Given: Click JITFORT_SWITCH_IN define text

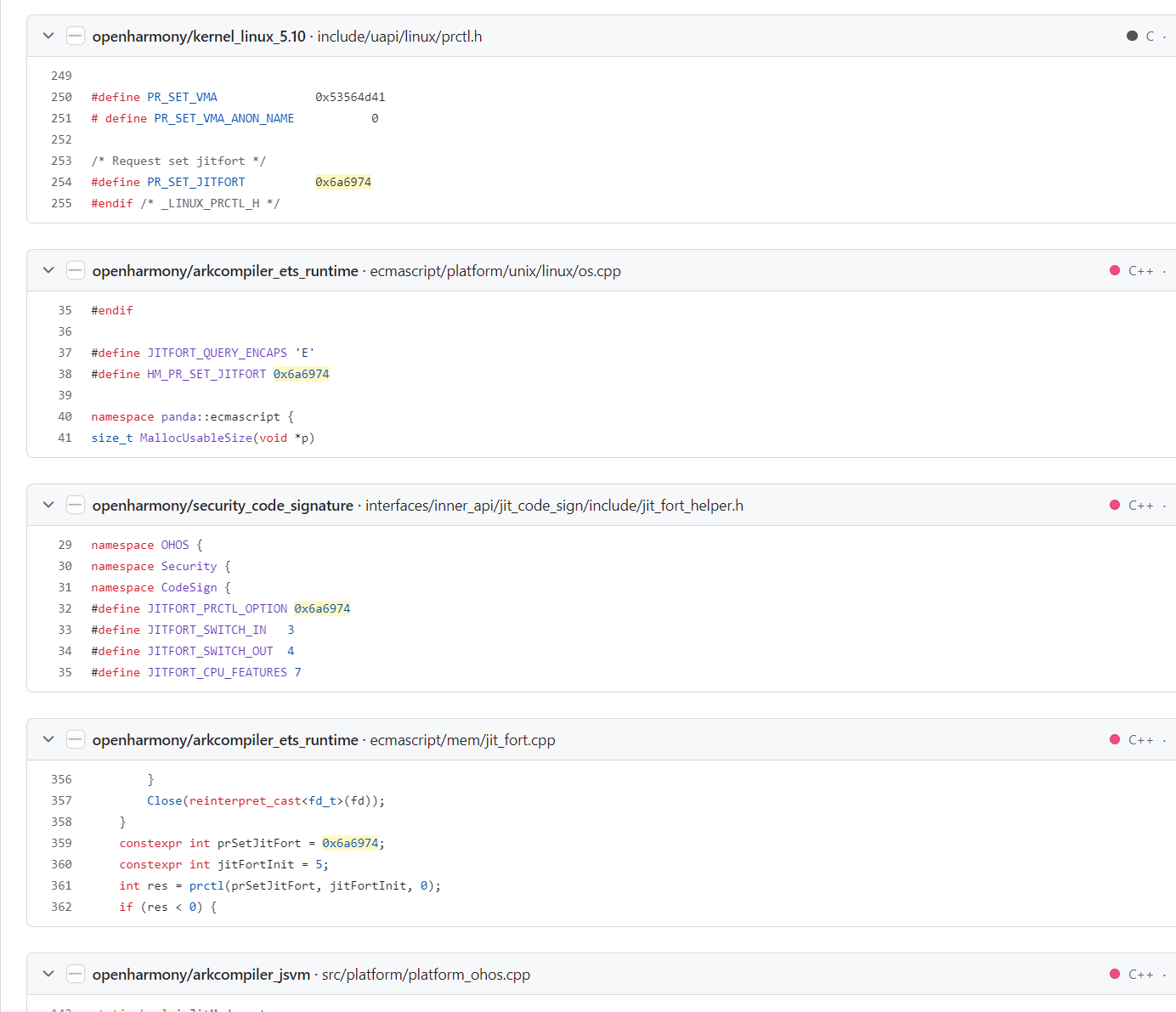Looking at the screenshot, I should [206, 630].
